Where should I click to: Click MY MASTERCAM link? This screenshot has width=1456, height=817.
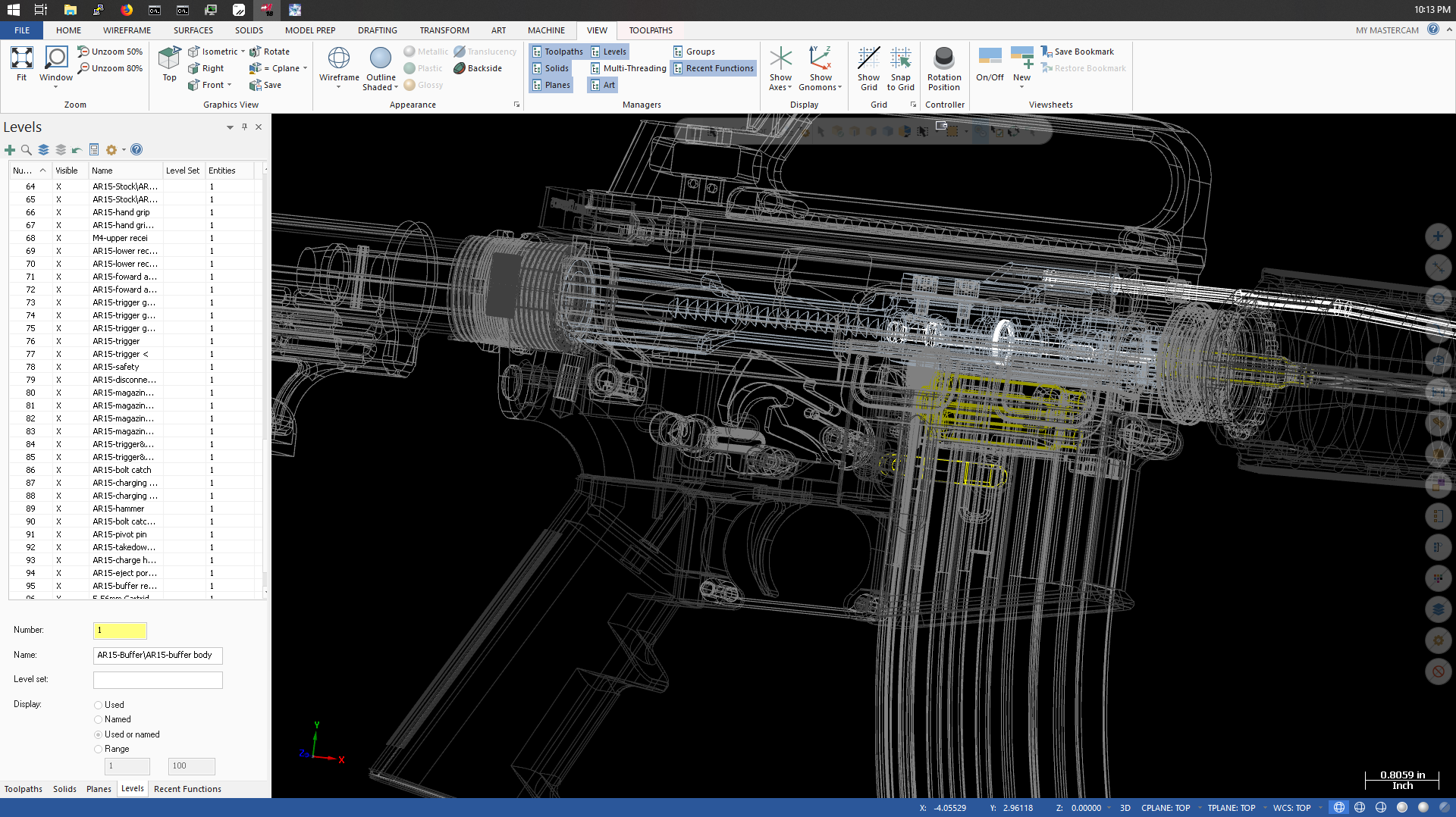[x=1387, y=30]
